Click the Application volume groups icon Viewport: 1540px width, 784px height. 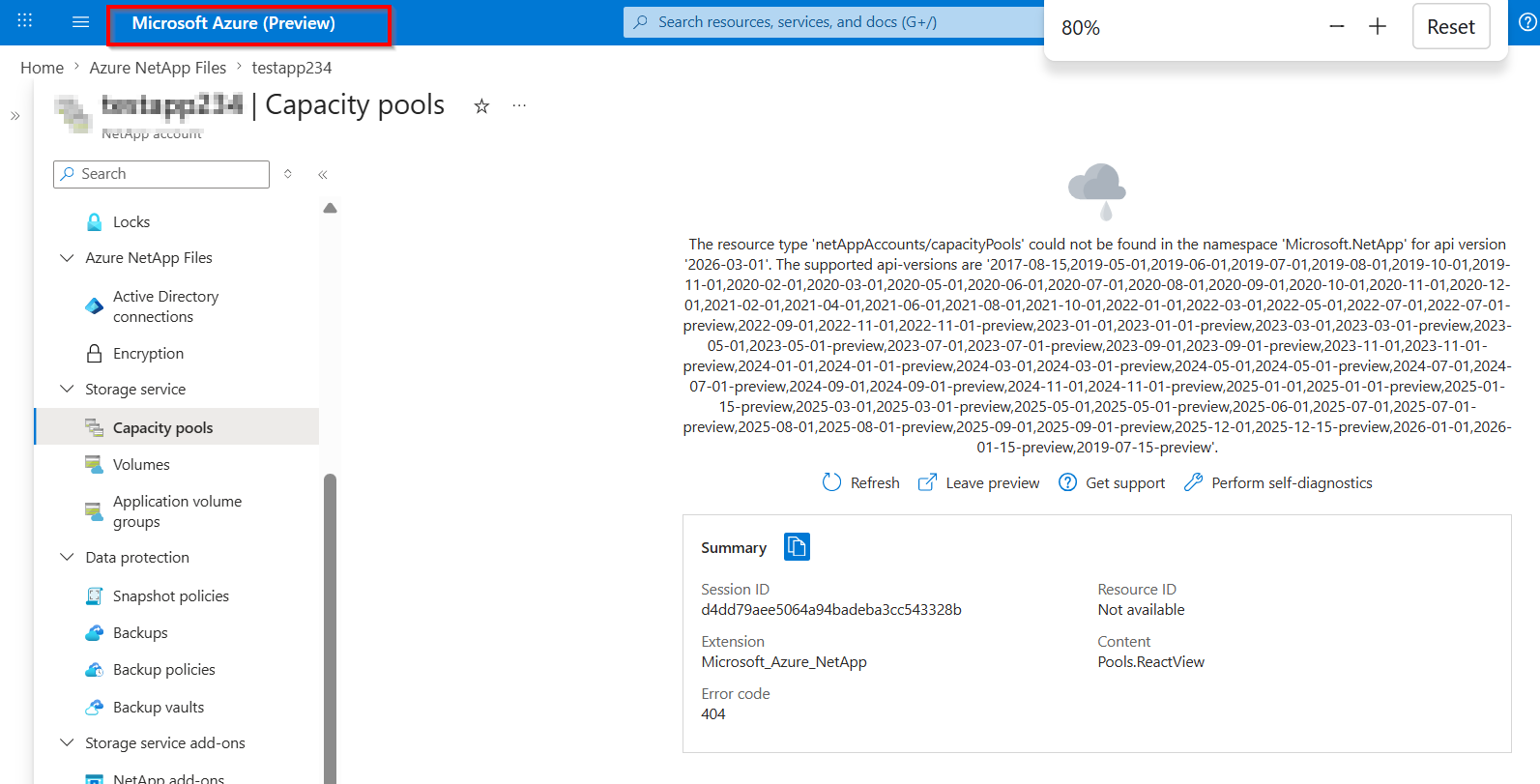coord(95,511)
